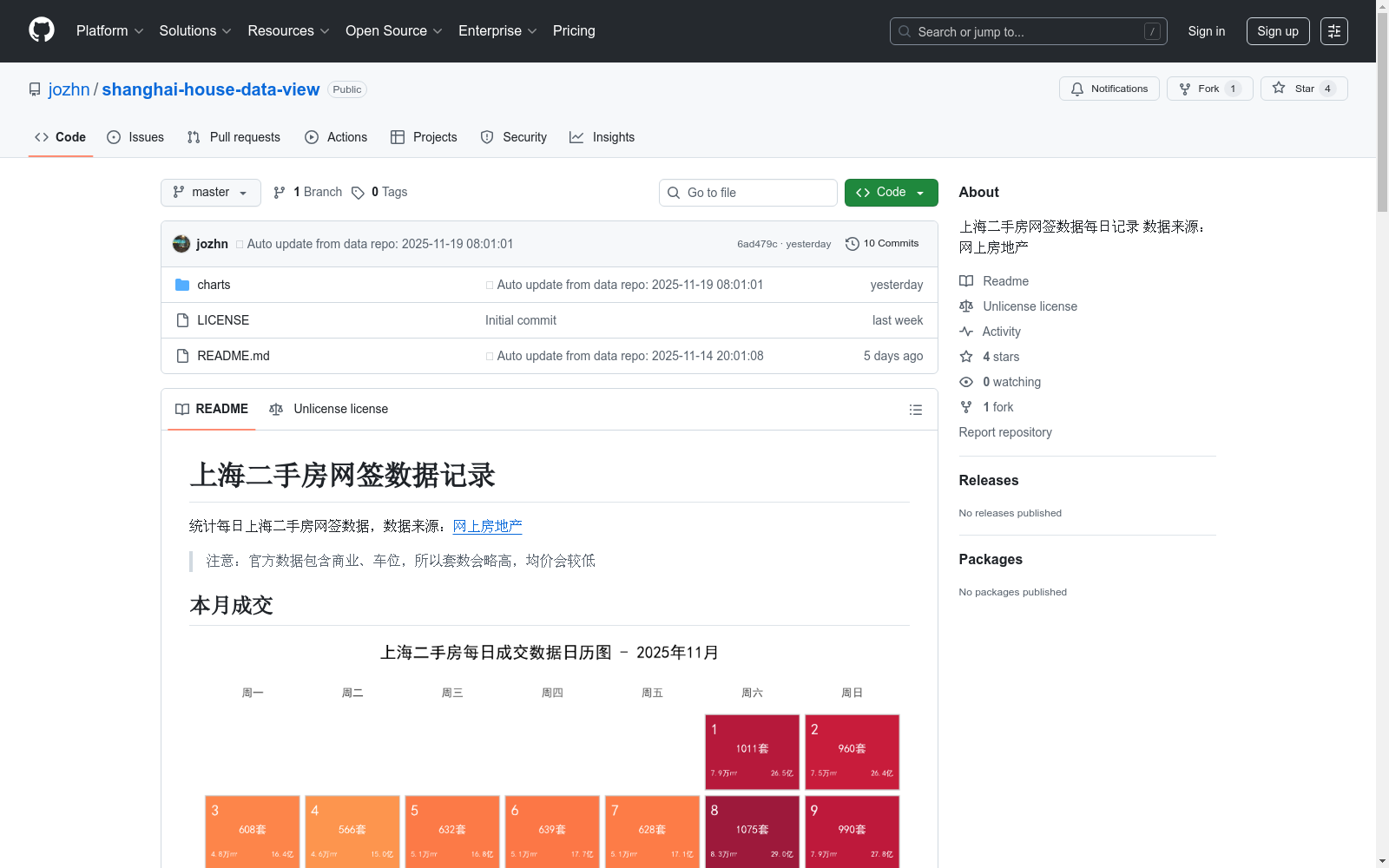This screenshot has height=868, width=1389.
Task: Open the green Code dropdown arrow
Action: point(919,192)
